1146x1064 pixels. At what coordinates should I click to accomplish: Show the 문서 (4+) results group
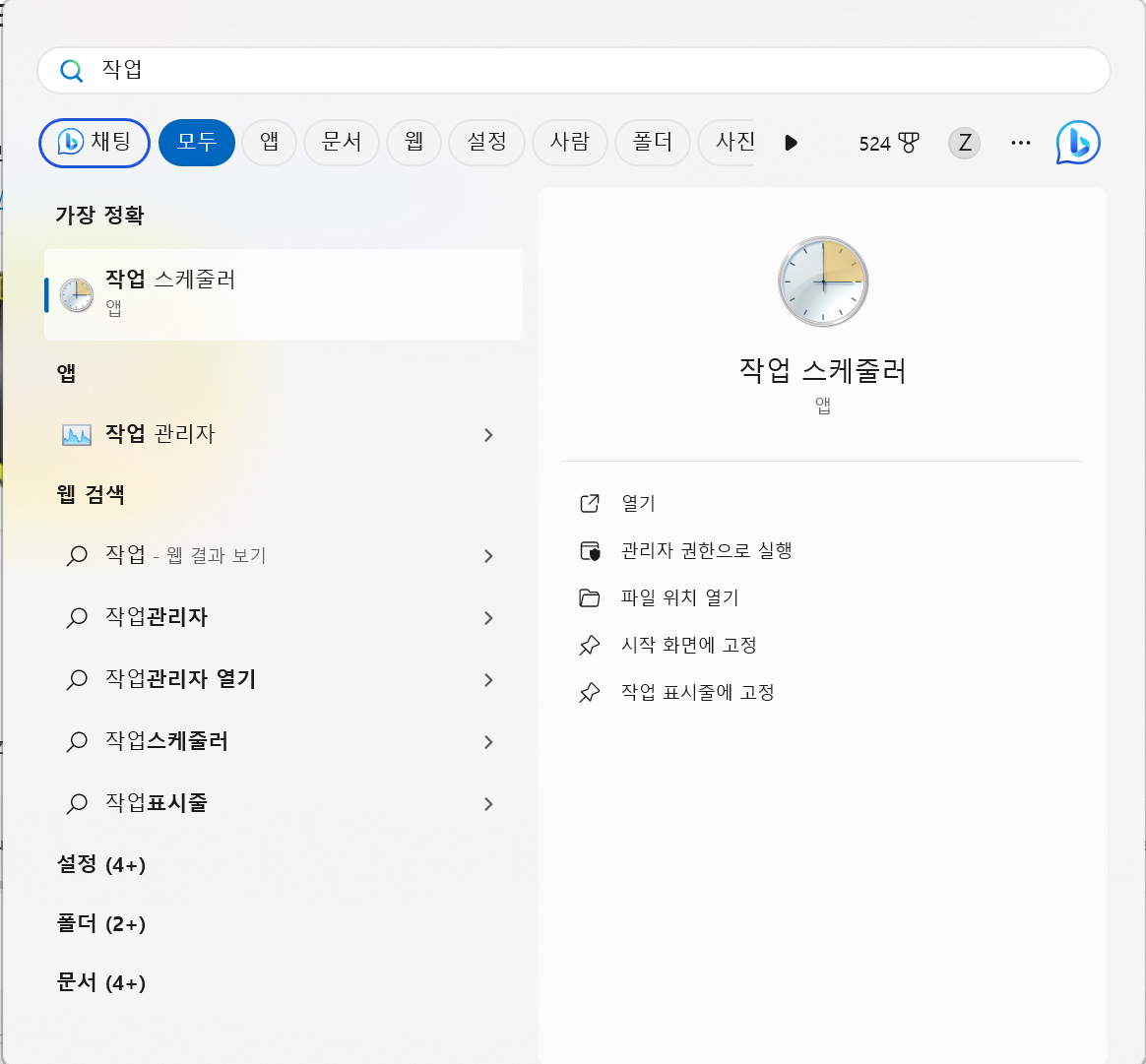coord(101,982)
